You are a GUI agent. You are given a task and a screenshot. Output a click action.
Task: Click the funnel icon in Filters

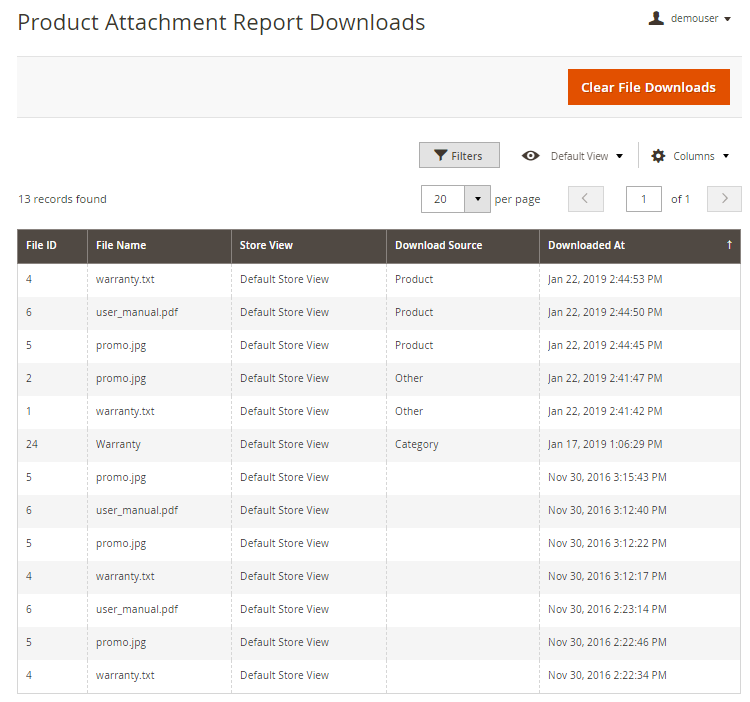440,156
